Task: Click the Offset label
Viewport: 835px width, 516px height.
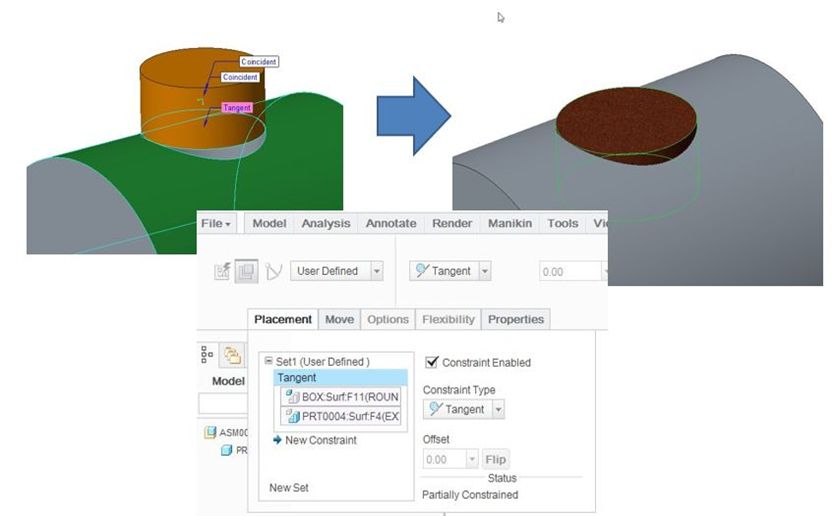Action: 436,439
